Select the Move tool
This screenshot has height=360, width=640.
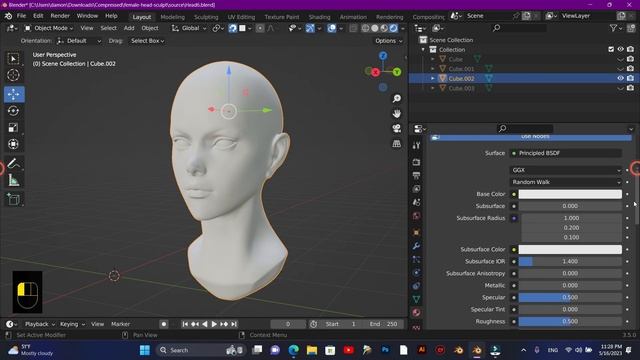click(14, 94)
